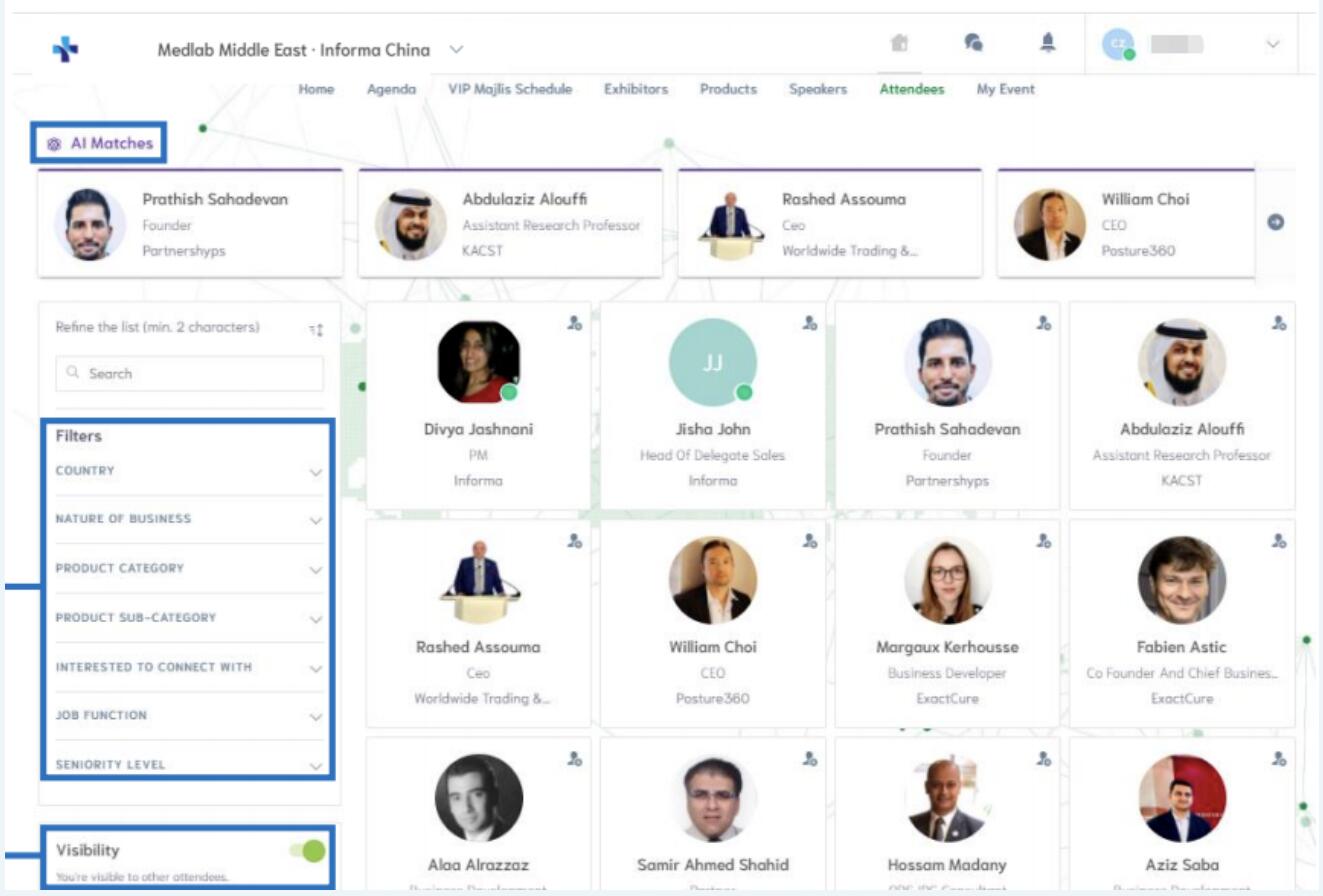The width and height of the screenshot is (1323, 896).
Task: Go to the Exhibitors tab
Action: 635,89
